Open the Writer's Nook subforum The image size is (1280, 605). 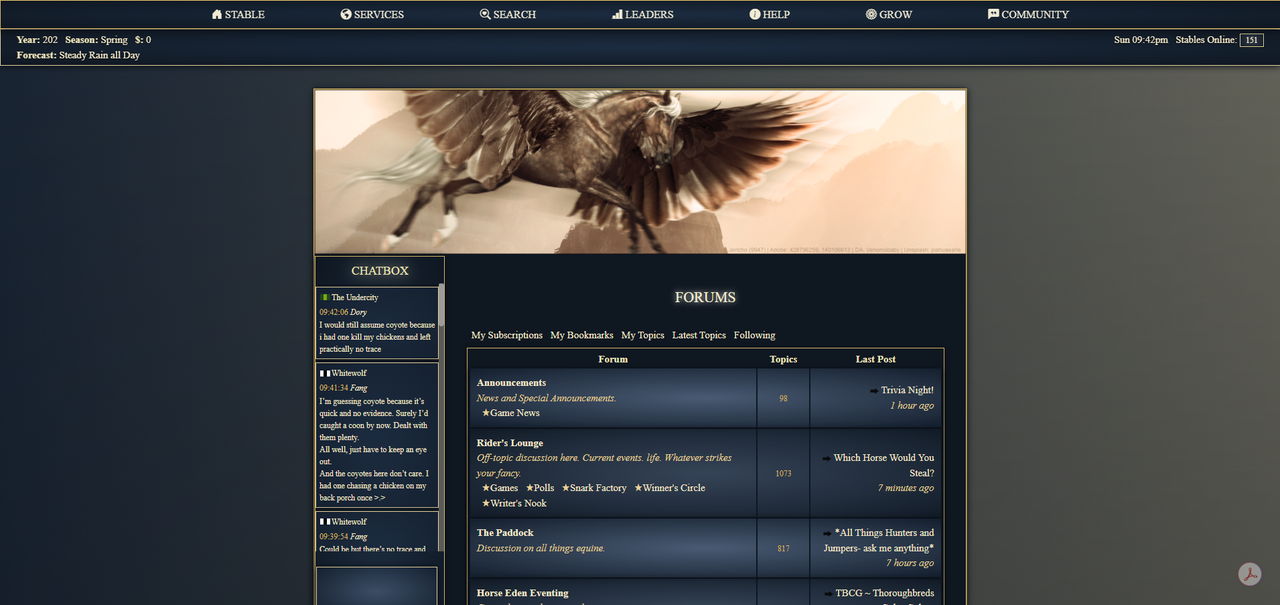tap(518, 503)
